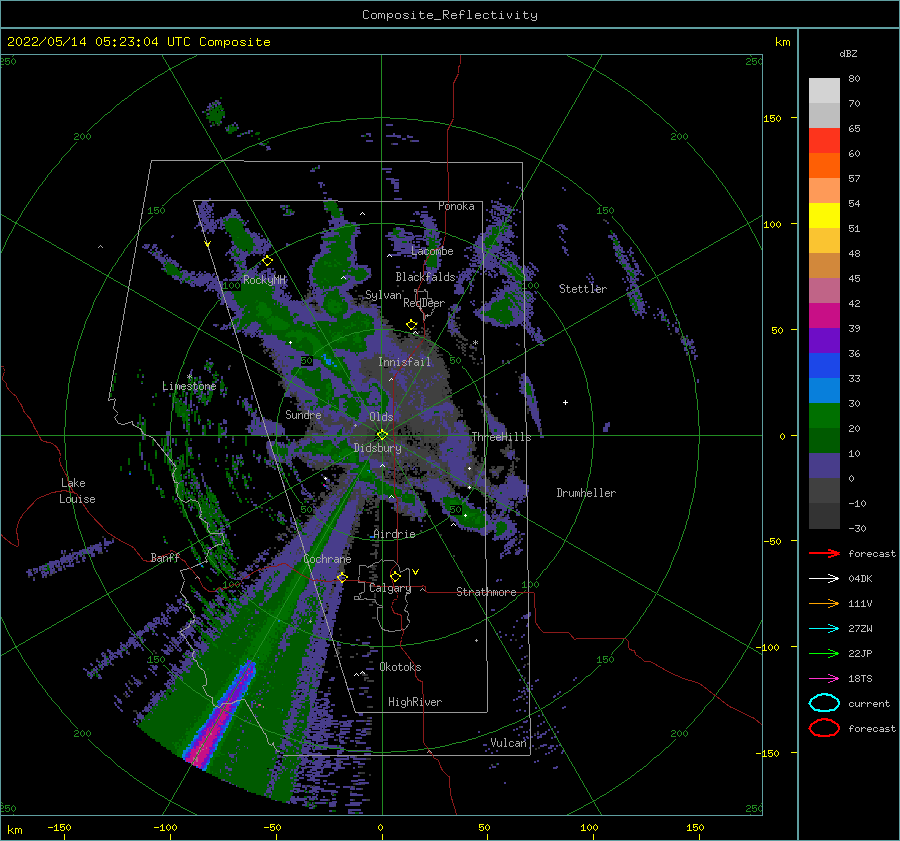Click the Lacombe label
Image resolution: width=900 pixels, height=841 pixels.
(432, 251)
